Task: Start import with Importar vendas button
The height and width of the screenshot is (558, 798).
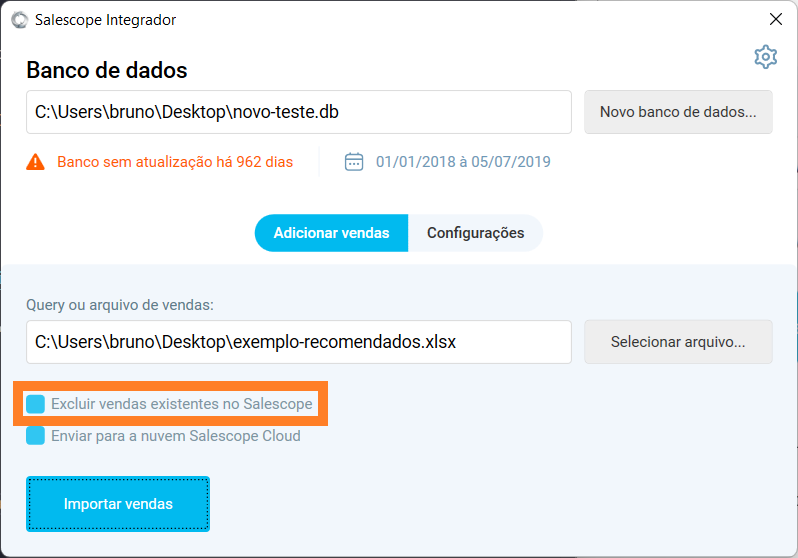Action: click(118, 504)
